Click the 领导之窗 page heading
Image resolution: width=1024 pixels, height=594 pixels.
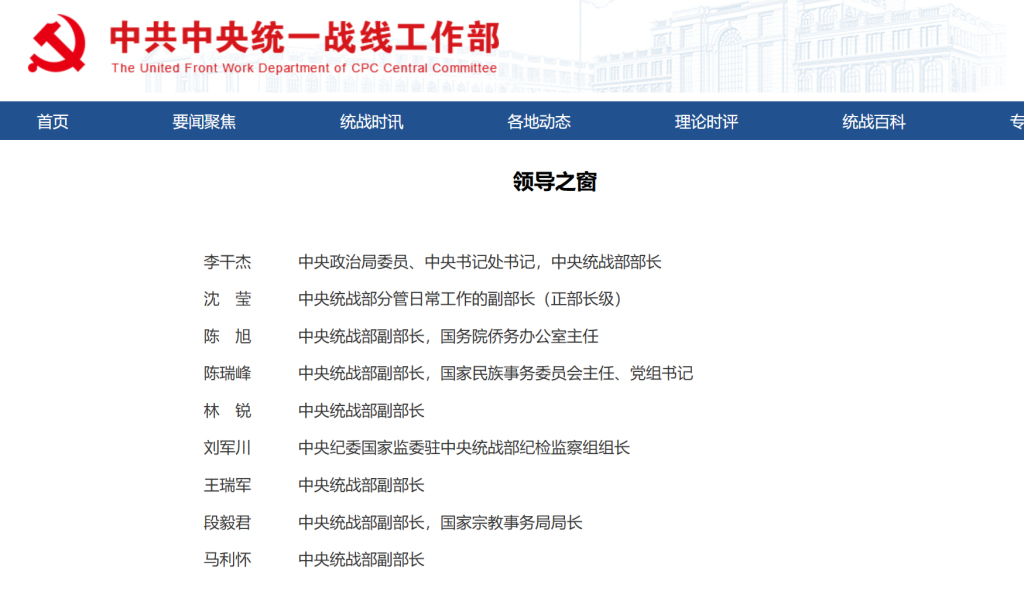click(x=554, y=181)
